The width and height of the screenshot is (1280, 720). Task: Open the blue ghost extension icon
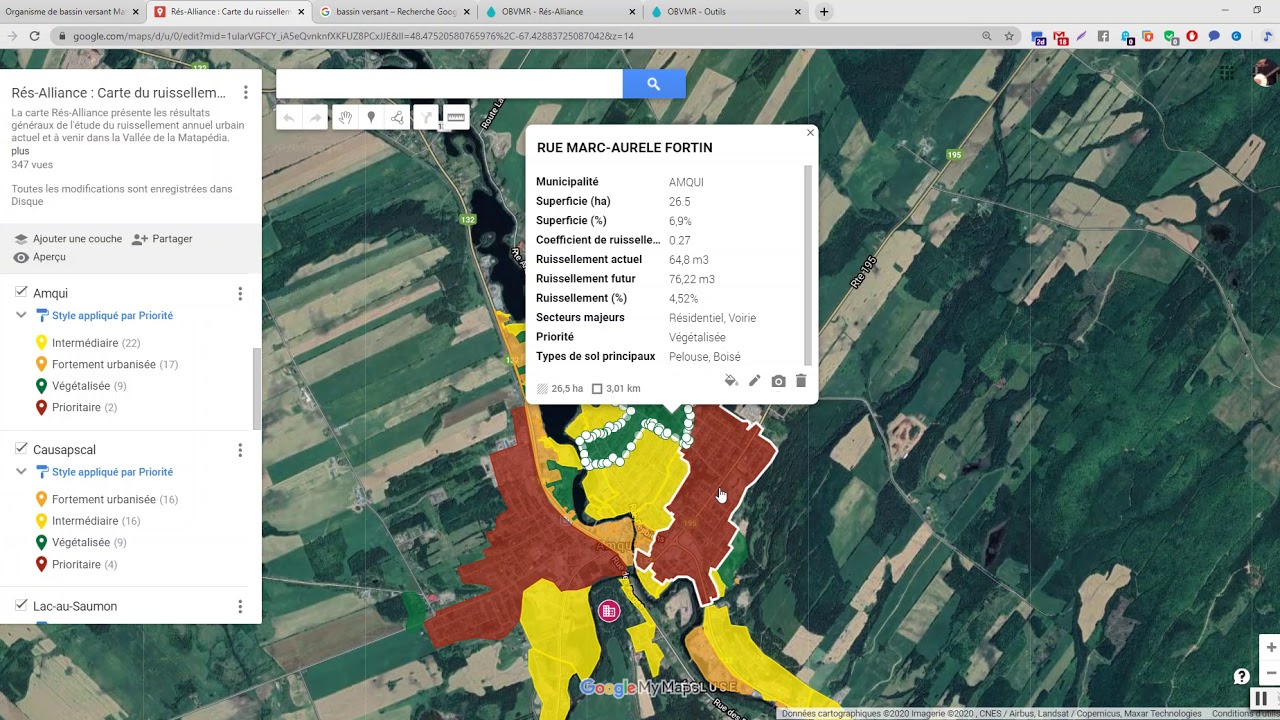(x=1126, y=37)
